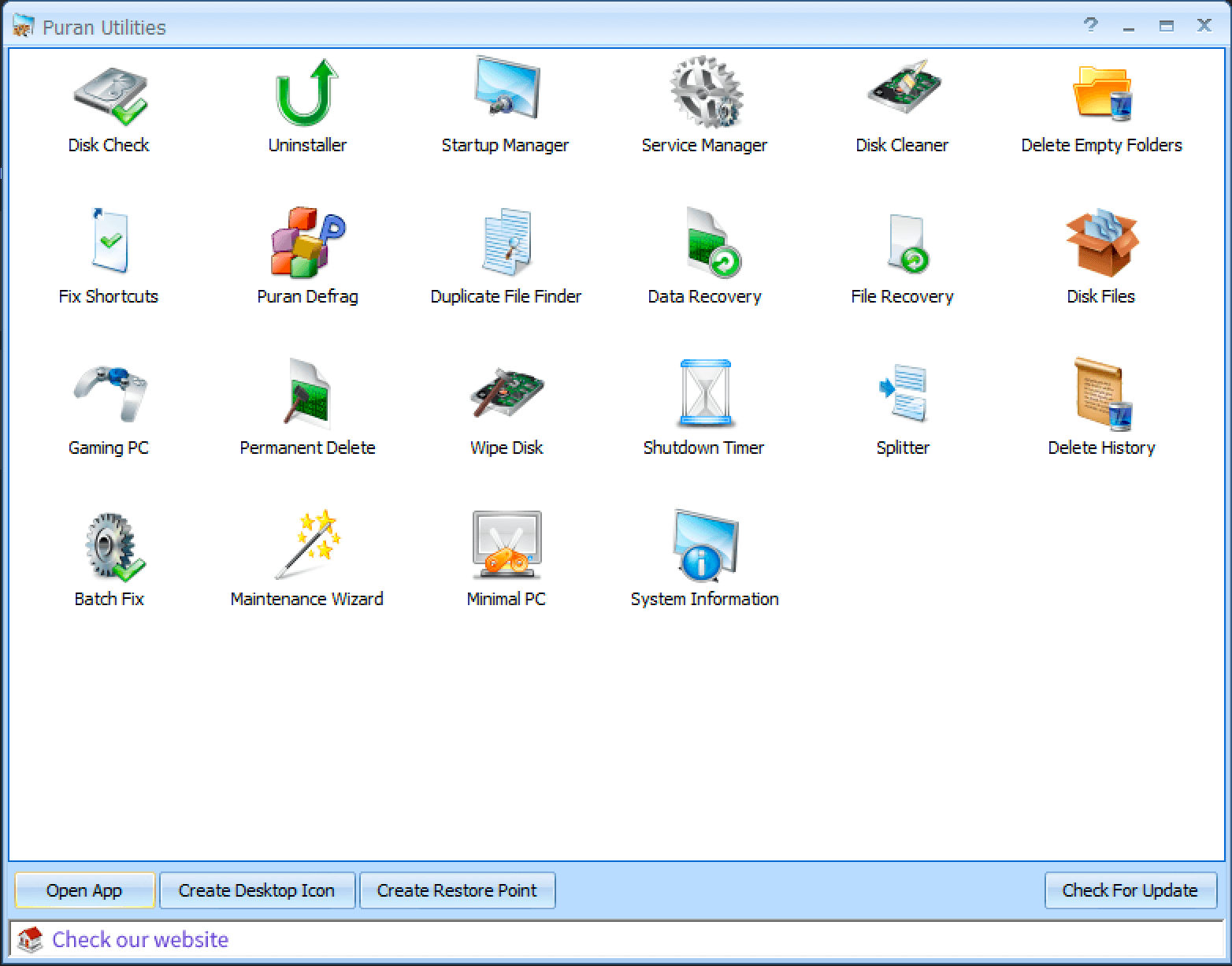Viewport: 1232px width, 966px height.
Task: Select the Disk Check hard drive icon
Action: 110,95
